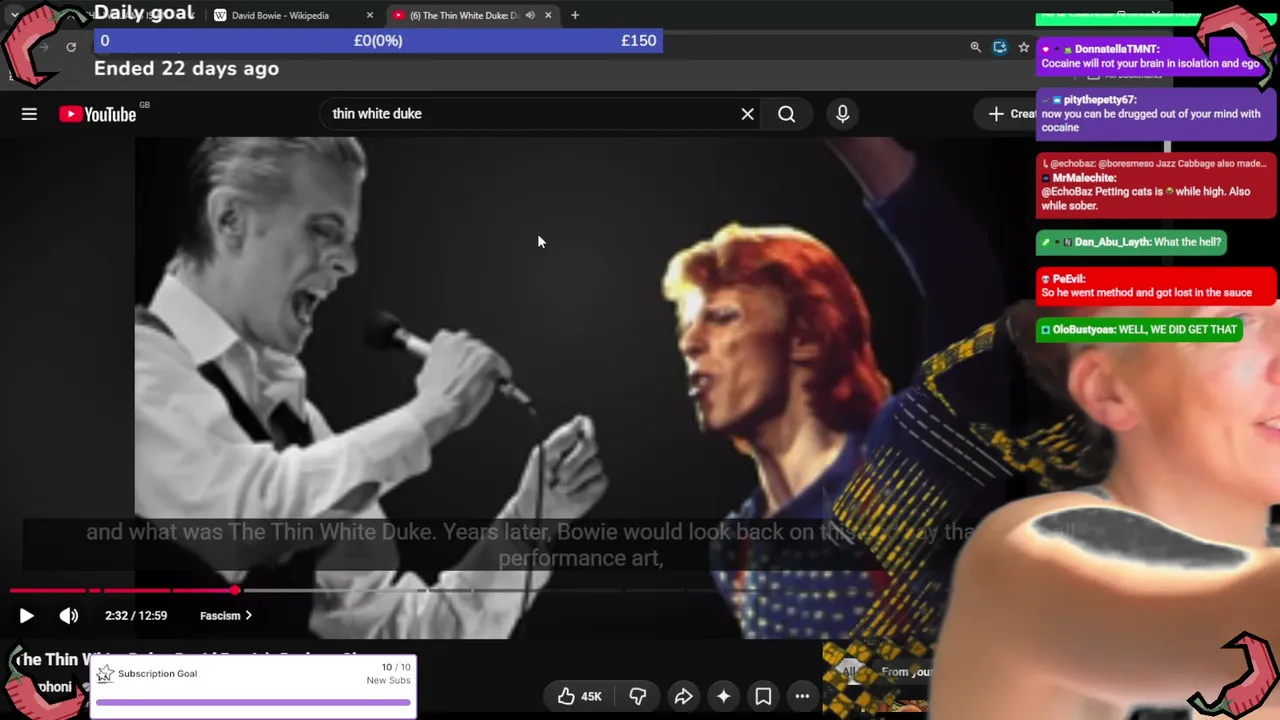Share the video via the arrow icon
Viewport: 1280px width, 720px height.
tap(684, 696)
